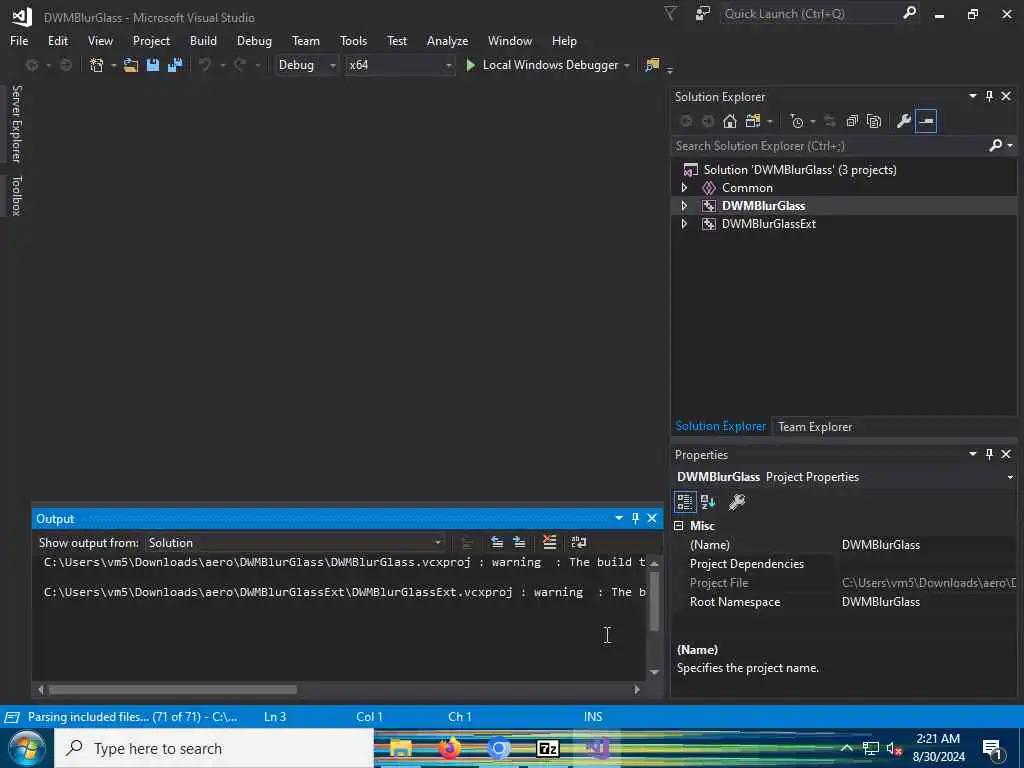This screenshot has width=1024, height=768.
Task: Close the Output panel
Action: tap(652, 519)
